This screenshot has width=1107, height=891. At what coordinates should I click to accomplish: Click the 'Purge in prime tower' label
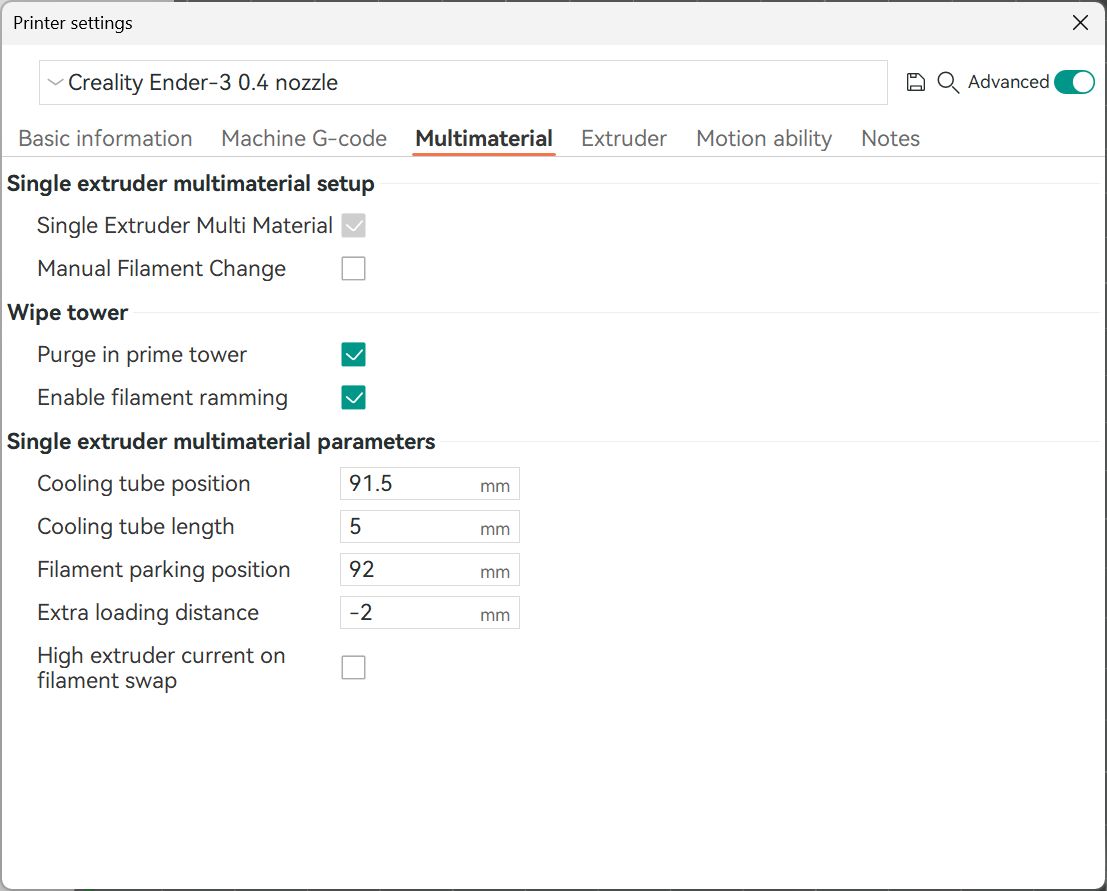point(142,354)
